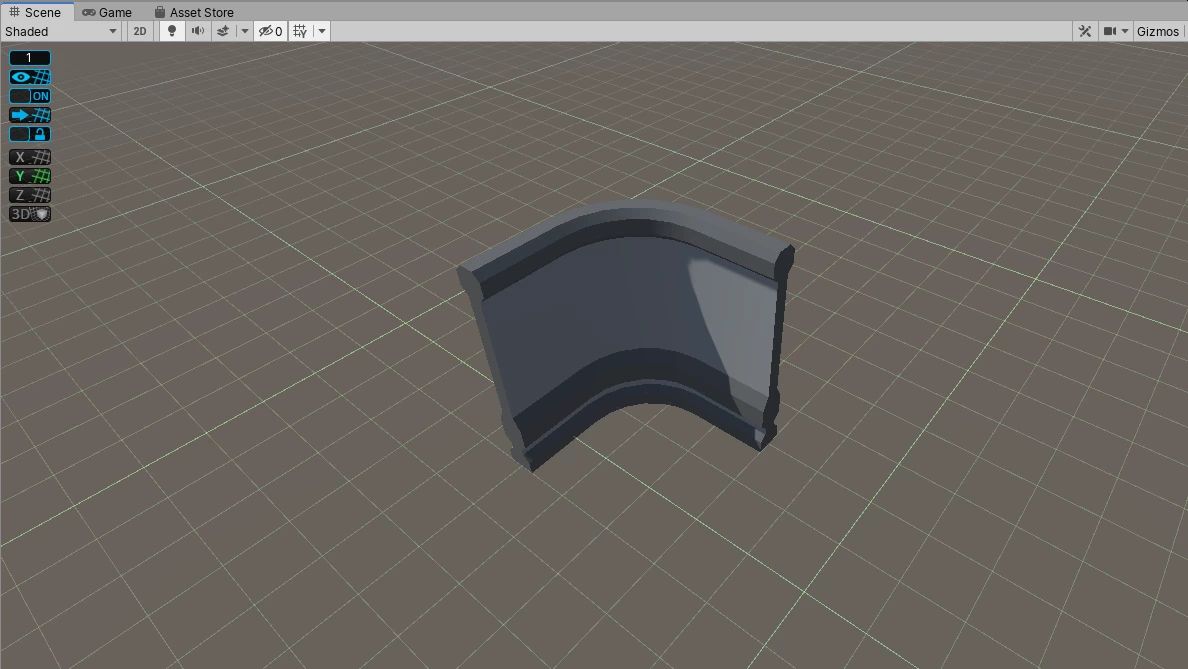1188x669 pixels.
Task: Toggle the Y axis grid plane
Action: [x=30, y=176]
